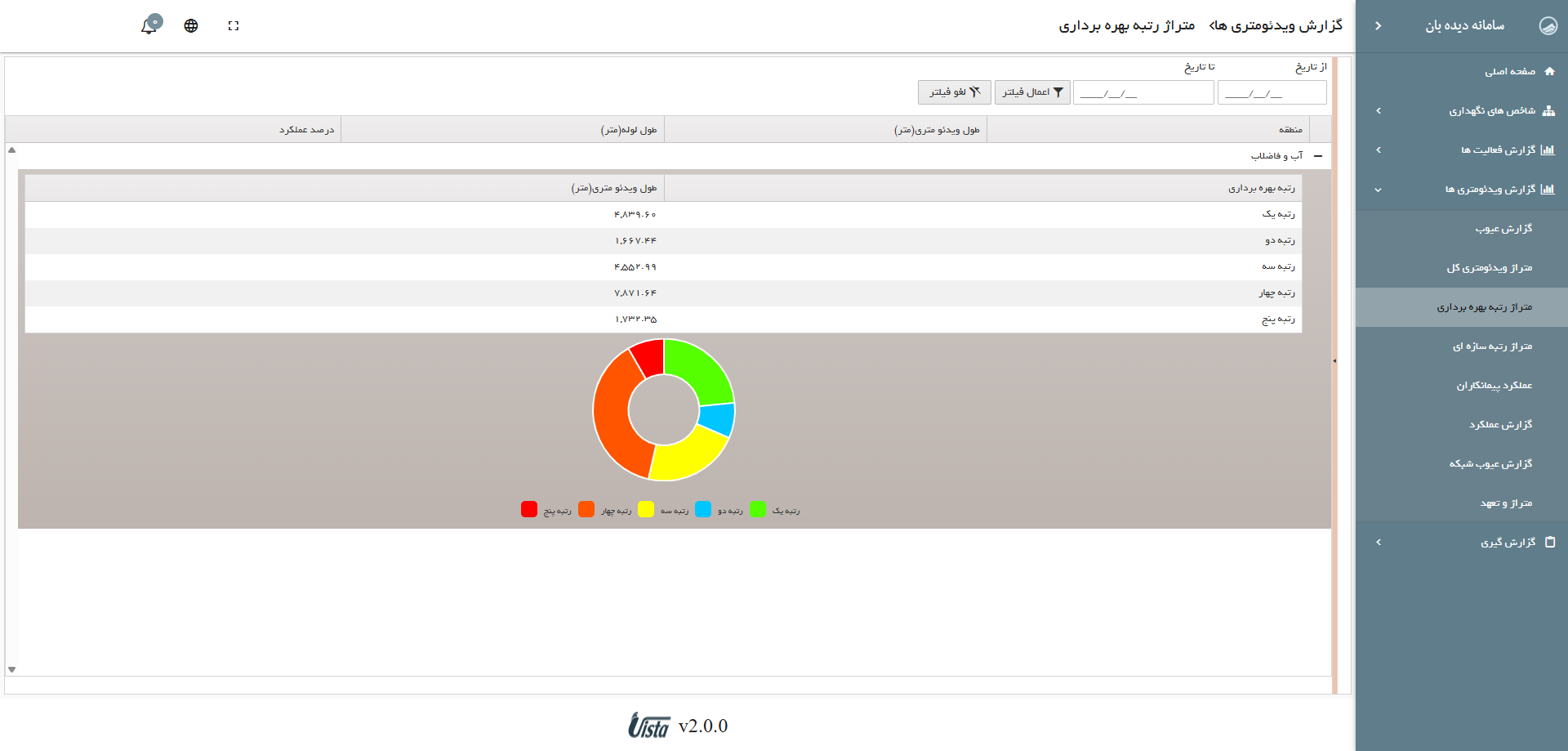Click the notification bell icon
1568x751 pixels.
[x=149, y=26]
